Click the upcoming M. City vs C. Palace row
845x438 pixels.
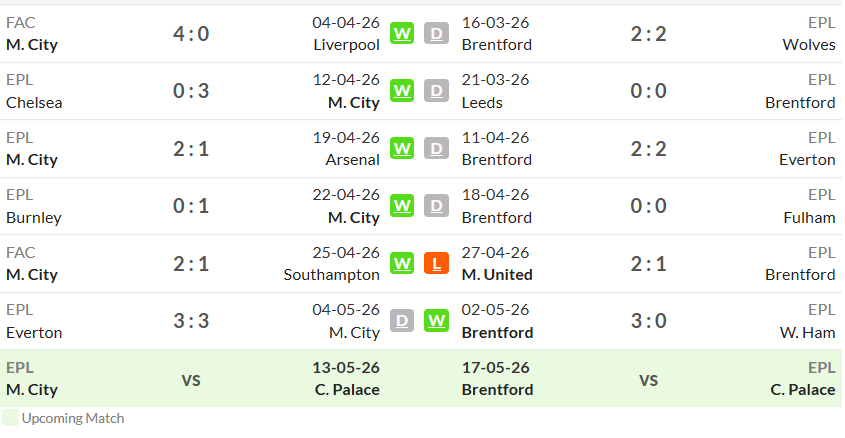[x=193, y=379]
